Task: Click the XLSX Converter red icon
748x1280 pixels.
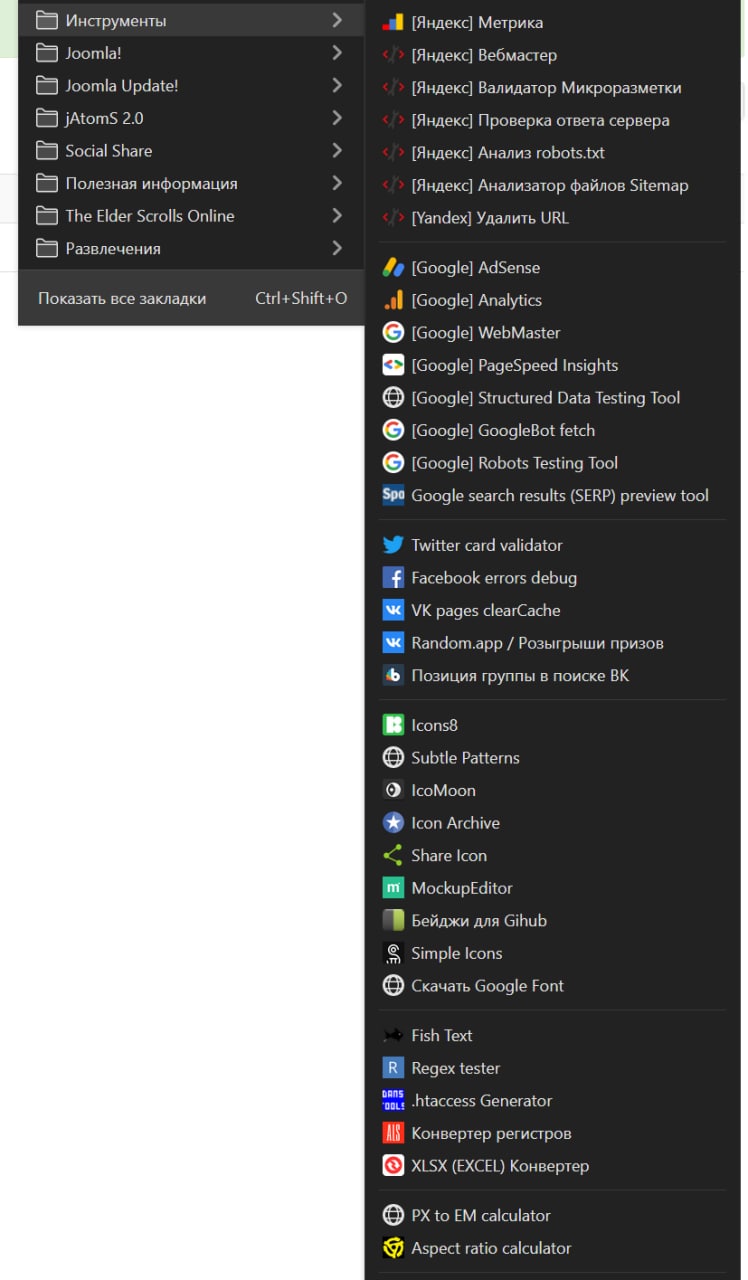Action: click(x=393, y=1166)
